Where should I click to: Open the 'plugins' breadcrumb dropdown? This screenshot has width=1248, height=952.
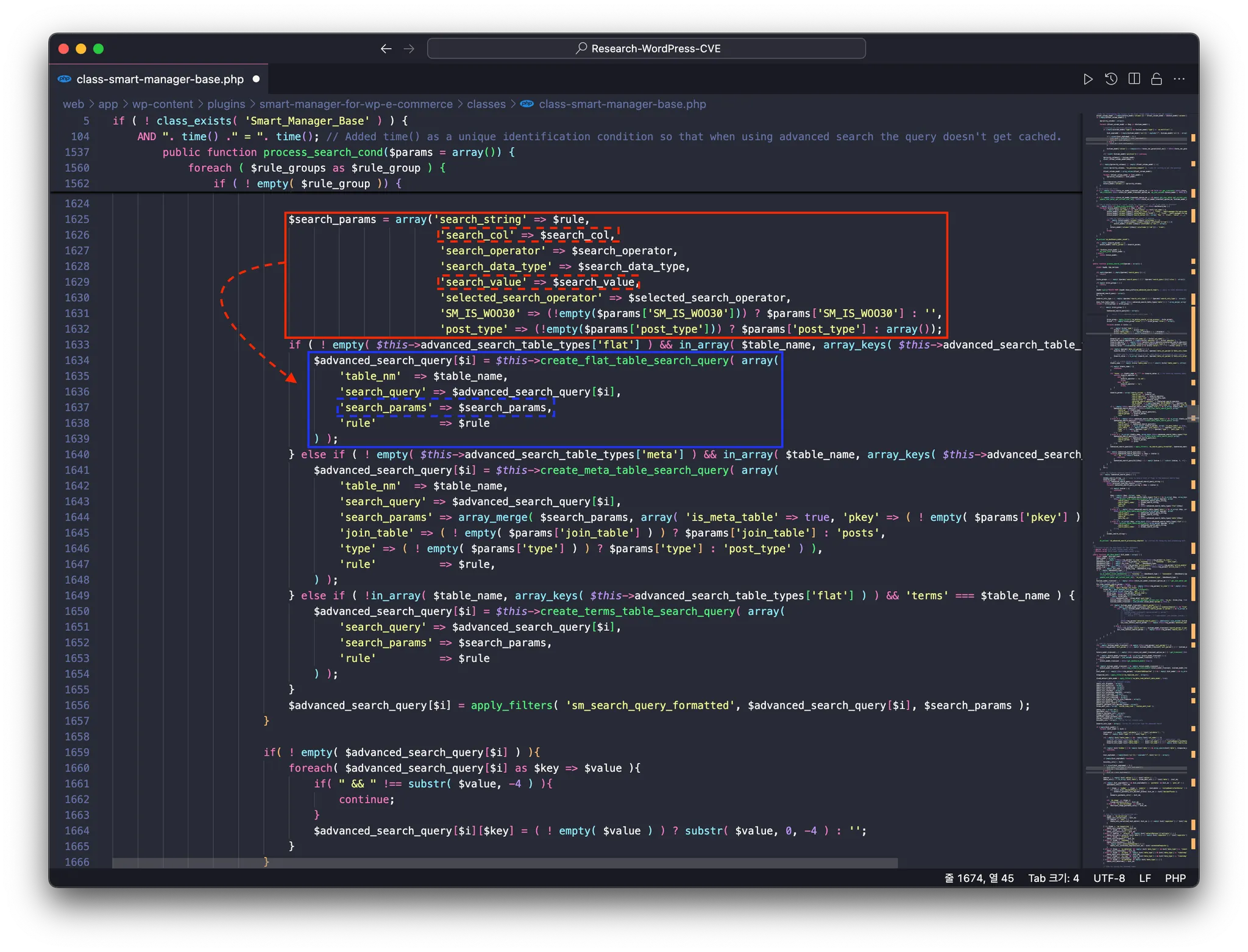[226, 104]
